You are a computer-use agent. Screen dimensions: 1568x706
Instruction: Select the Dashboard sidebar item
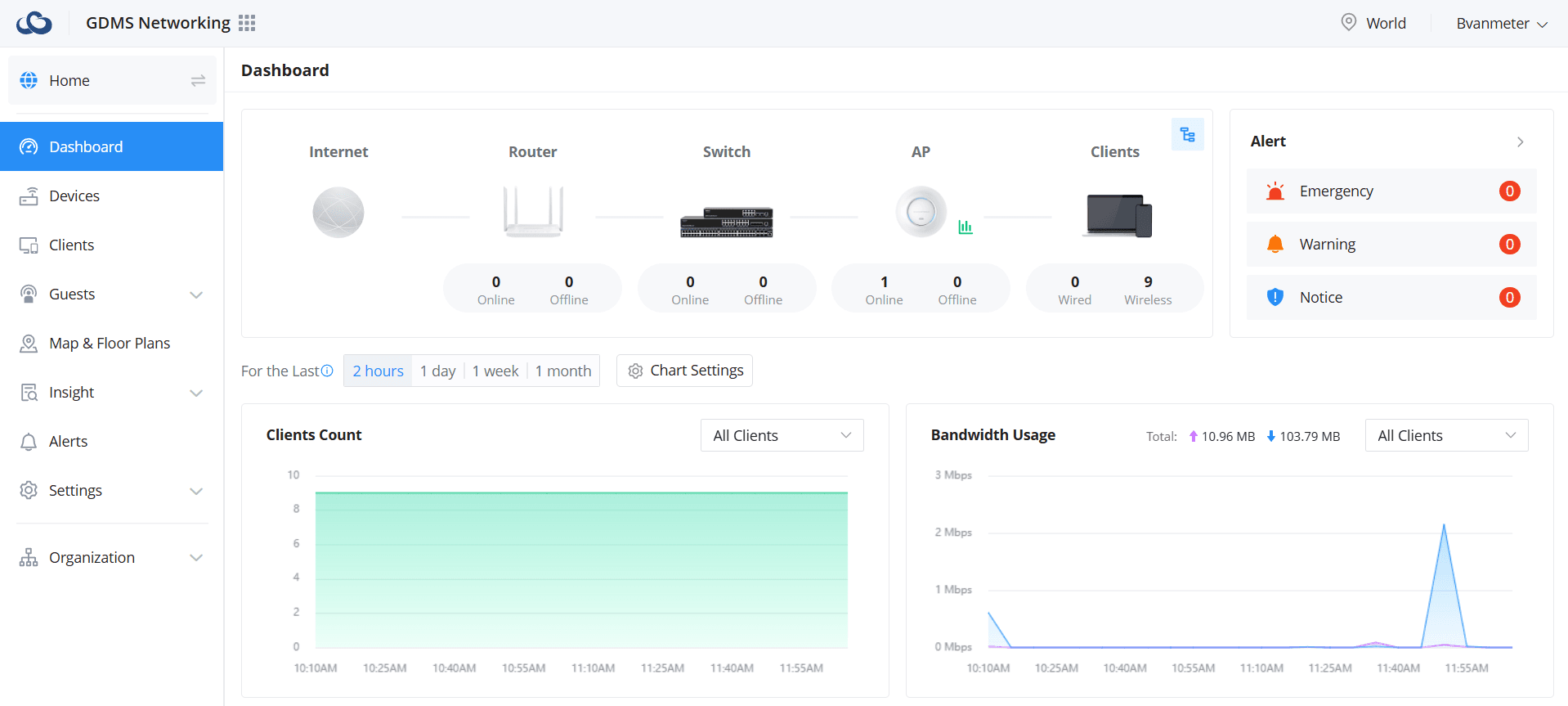pos(112,146)
